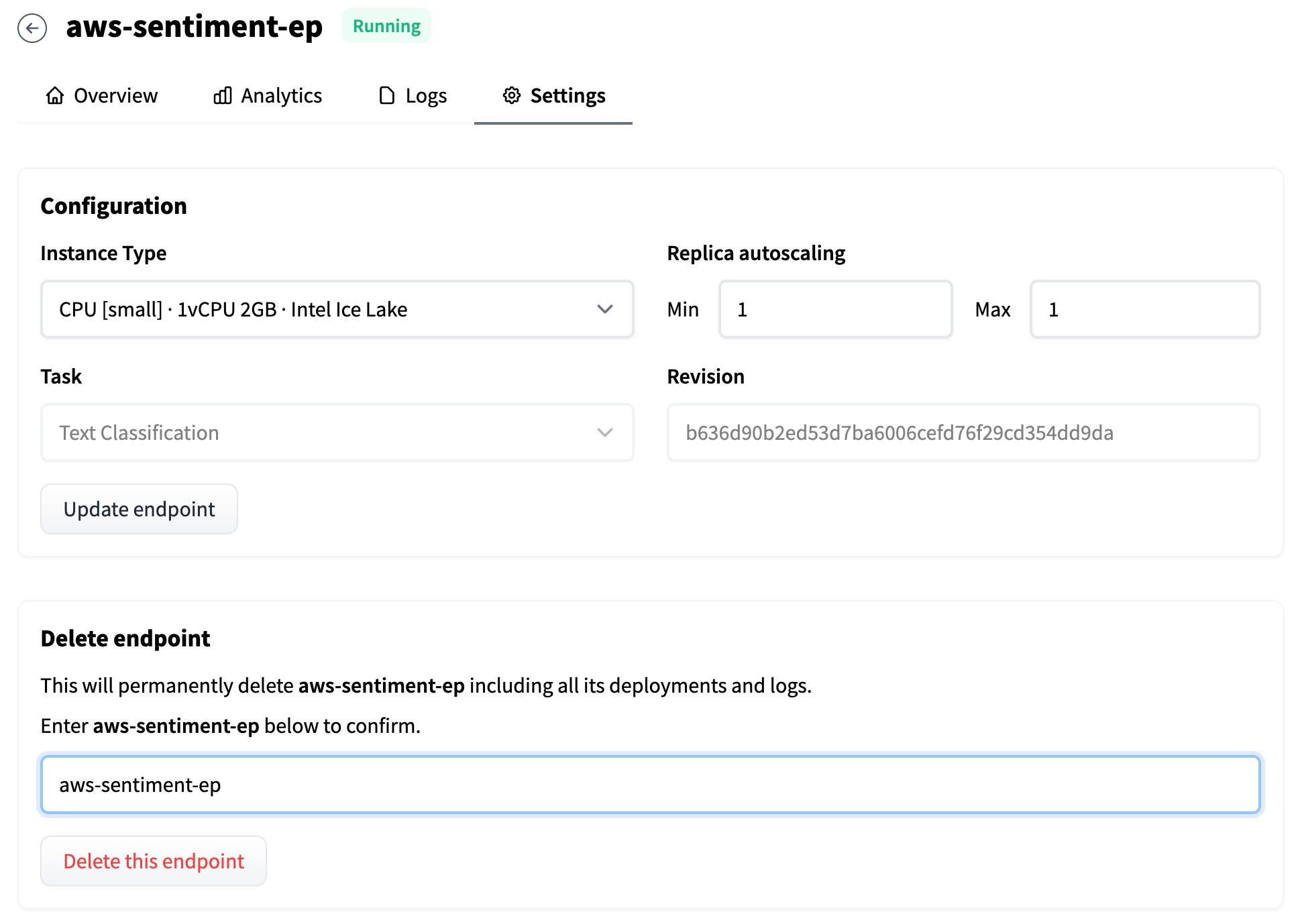Click the delete confirmation name field
Viewport: 1296px width, 924px height.
[650, 785]
